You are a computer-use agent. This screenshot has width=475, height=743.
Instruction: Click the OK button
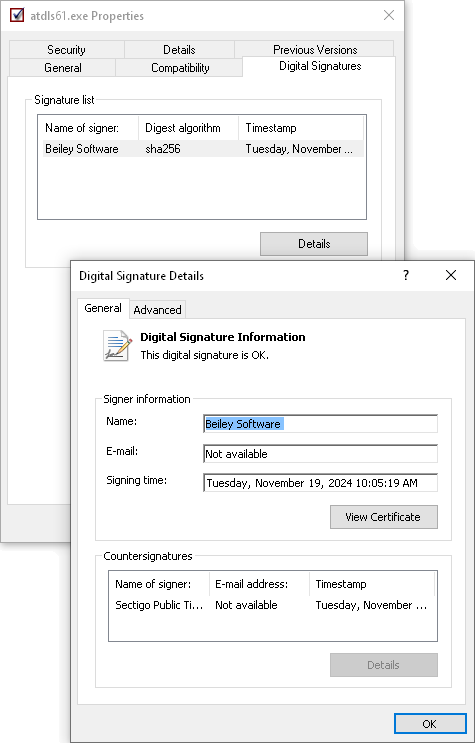pyautogui.click(x=429, y=724)
